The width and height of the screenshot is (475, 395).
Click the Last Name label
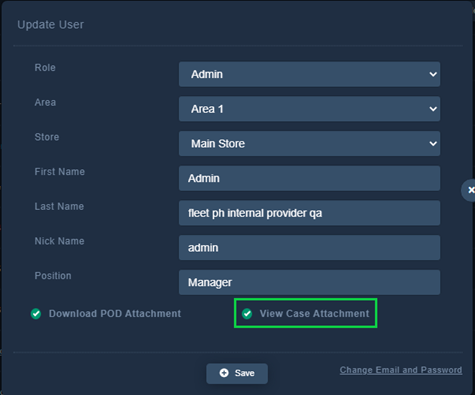click(x=59, y=206)
